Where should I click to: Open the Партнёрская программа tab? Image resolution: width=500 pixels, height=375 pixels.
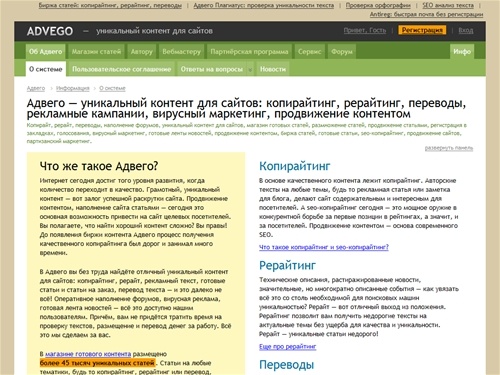[x=249, y=51]
